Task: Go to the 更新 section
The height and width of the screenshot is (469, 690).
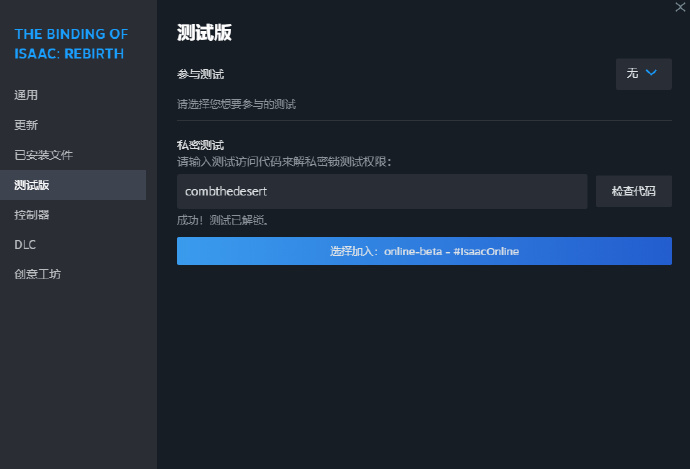Action: pos(26,125)
